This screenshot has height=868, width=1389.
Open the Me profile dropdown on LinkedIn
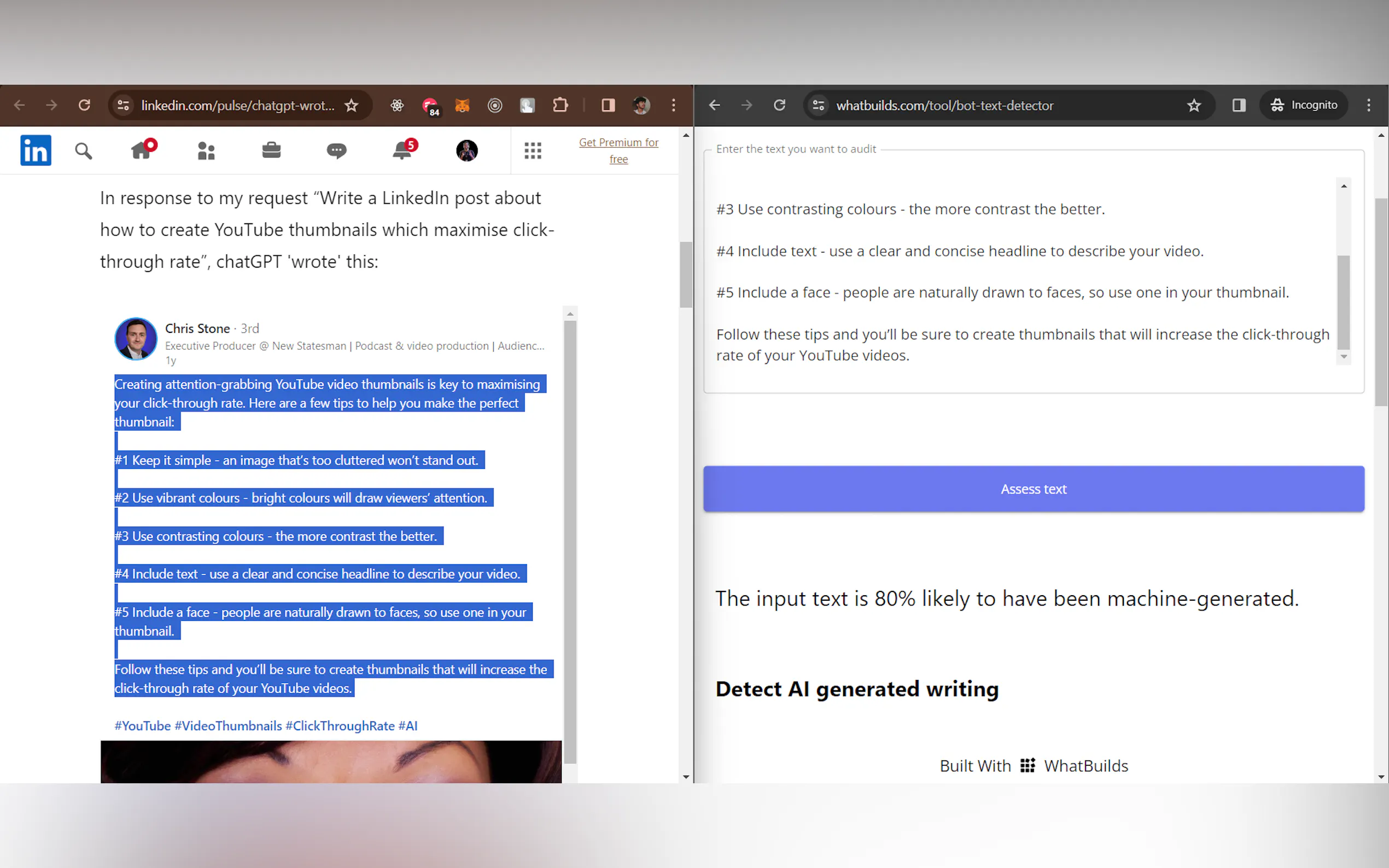click(x=467, y=150)
